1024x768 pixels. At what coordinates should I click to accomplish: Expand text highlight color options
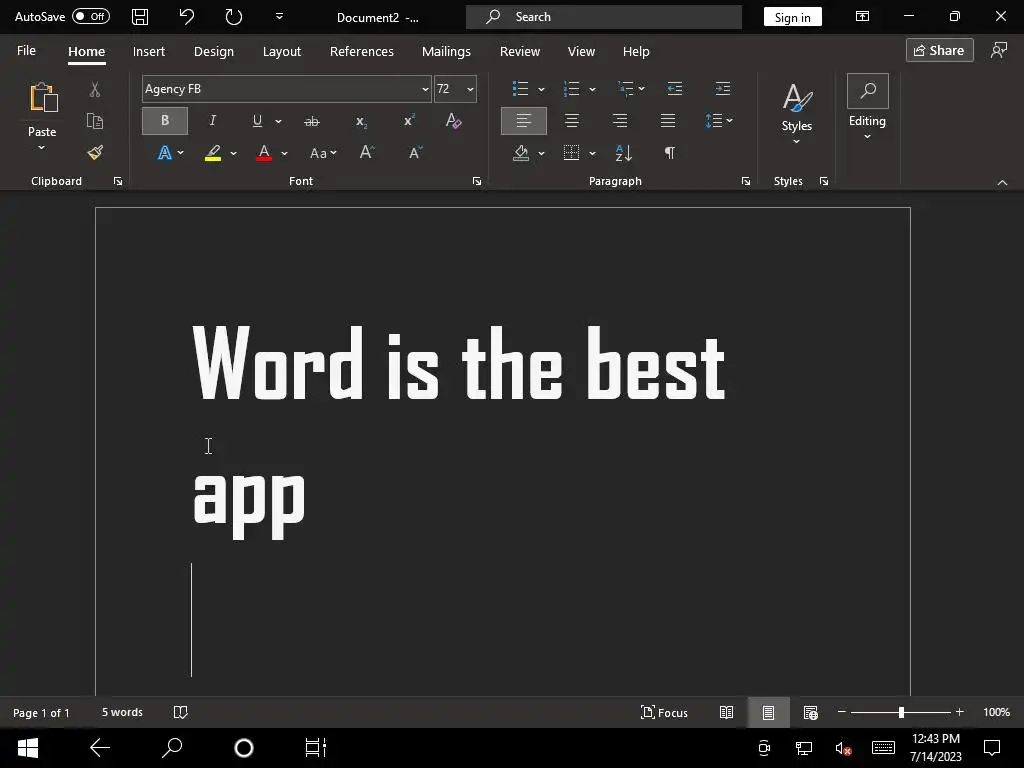(x=233, y=153)
